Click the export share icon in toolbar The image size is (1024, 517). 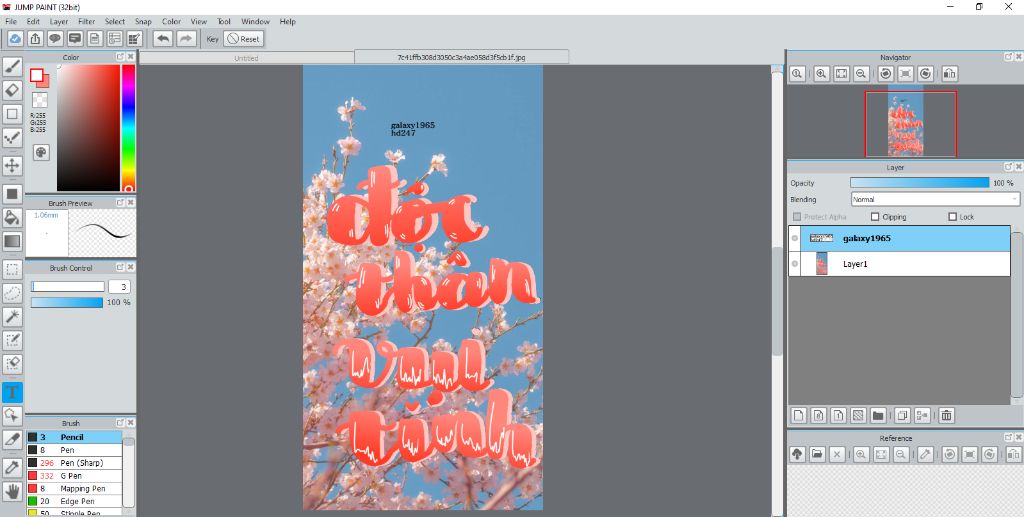(x=35, y=39)
